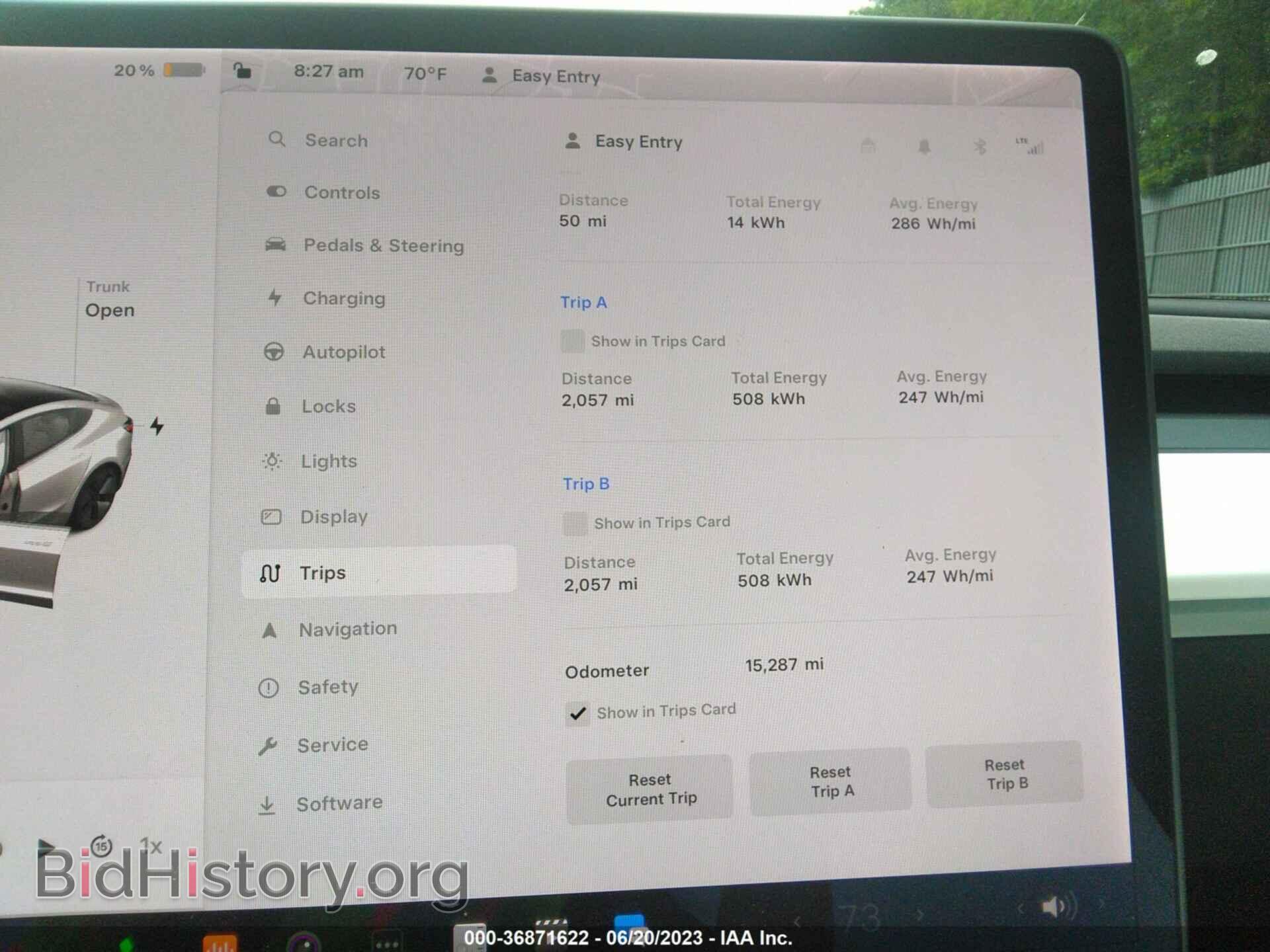Tap the 8:27 am clock
The image size is (1270, 952).
(x=329, y=71)
